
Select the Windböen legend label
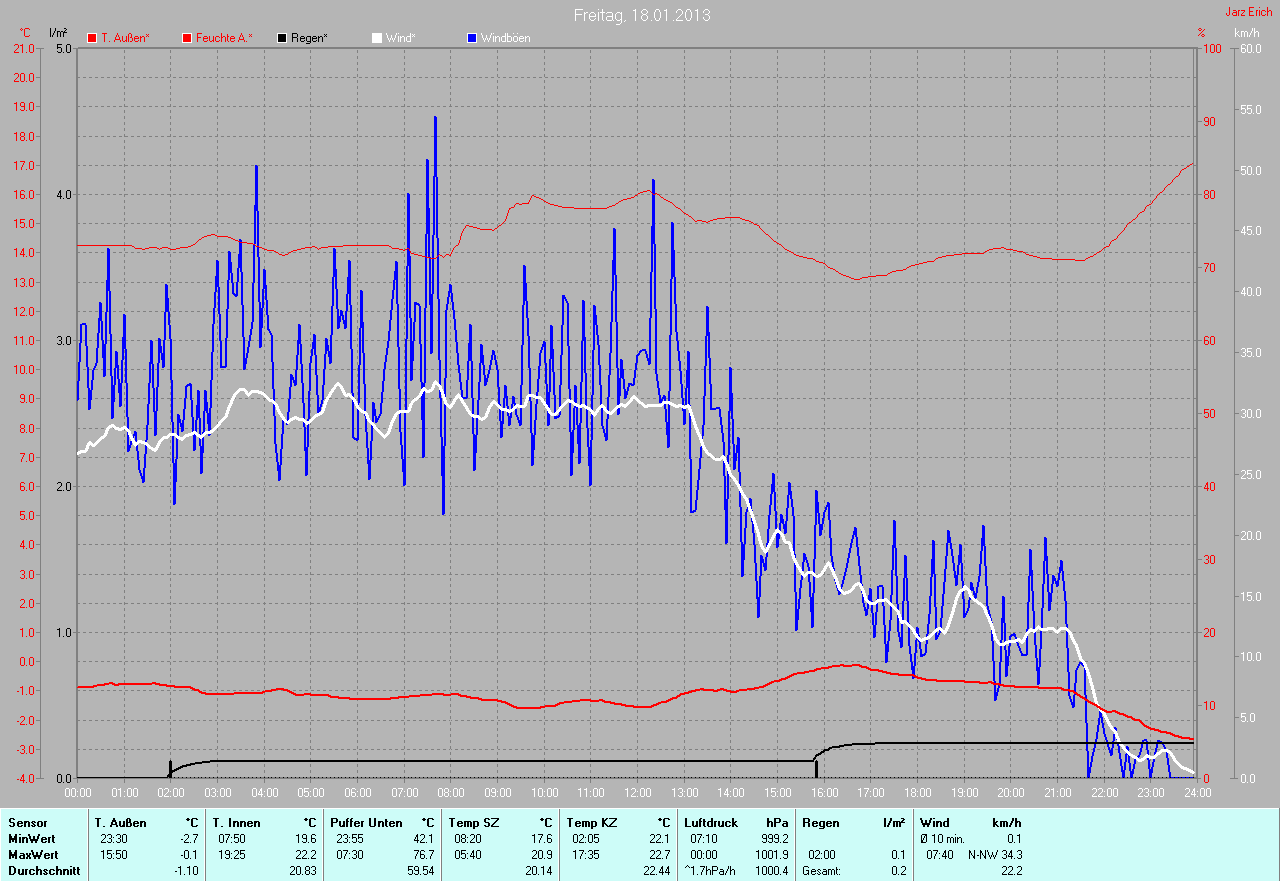point(505,38)
